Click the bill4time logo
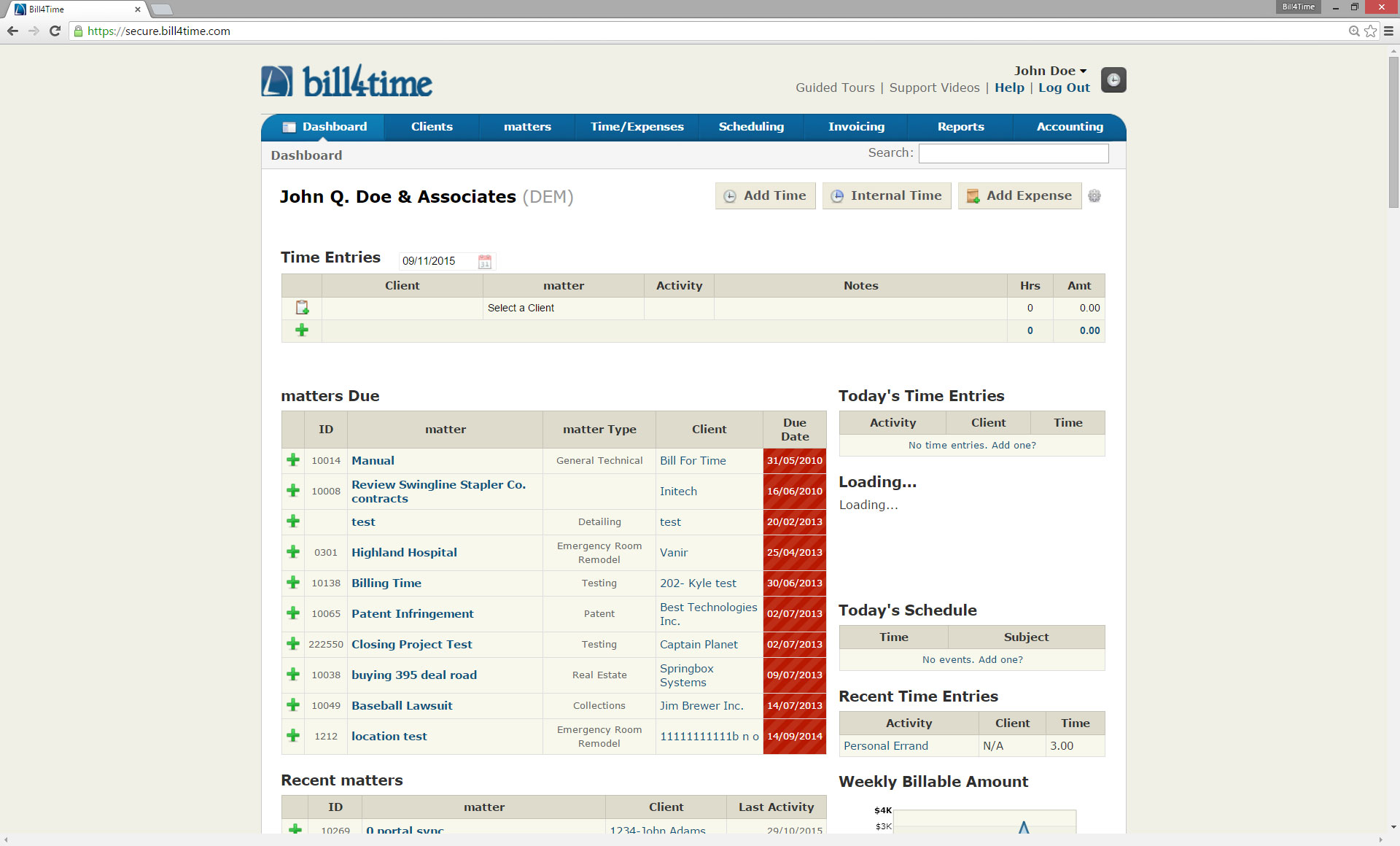 click(346, 80)
